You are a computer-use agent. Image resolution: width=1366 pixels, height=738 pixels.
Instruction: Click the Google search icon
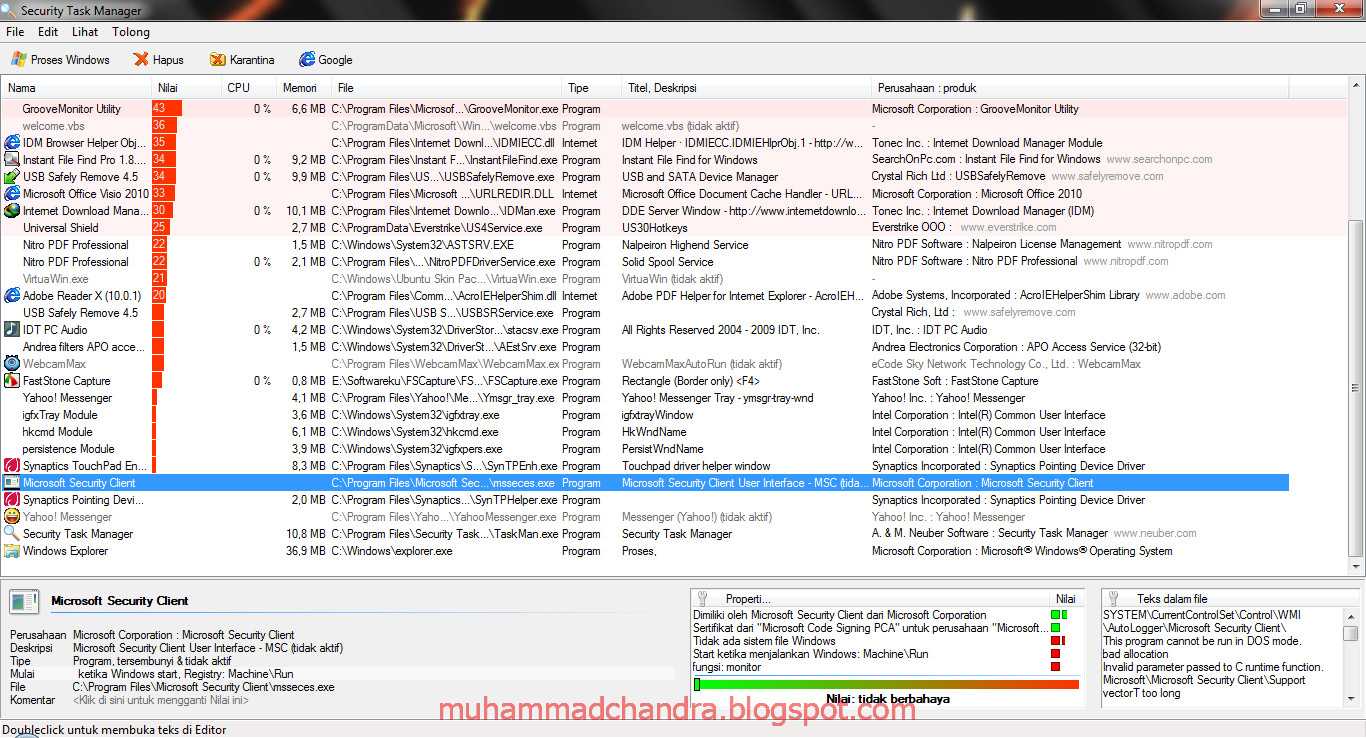click(x=307, y=60)
